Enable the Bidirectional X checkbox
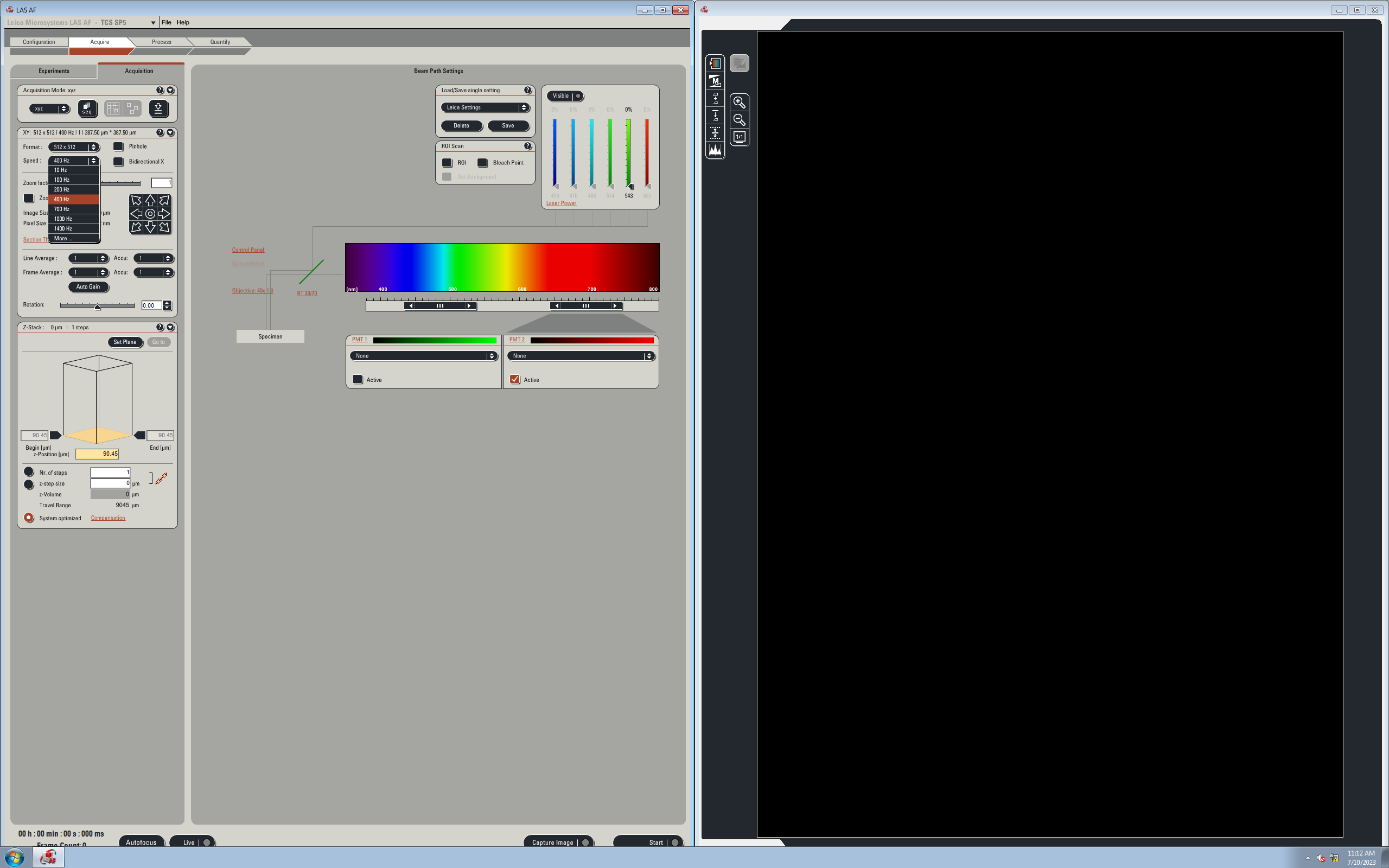 [x=118, y=162]
